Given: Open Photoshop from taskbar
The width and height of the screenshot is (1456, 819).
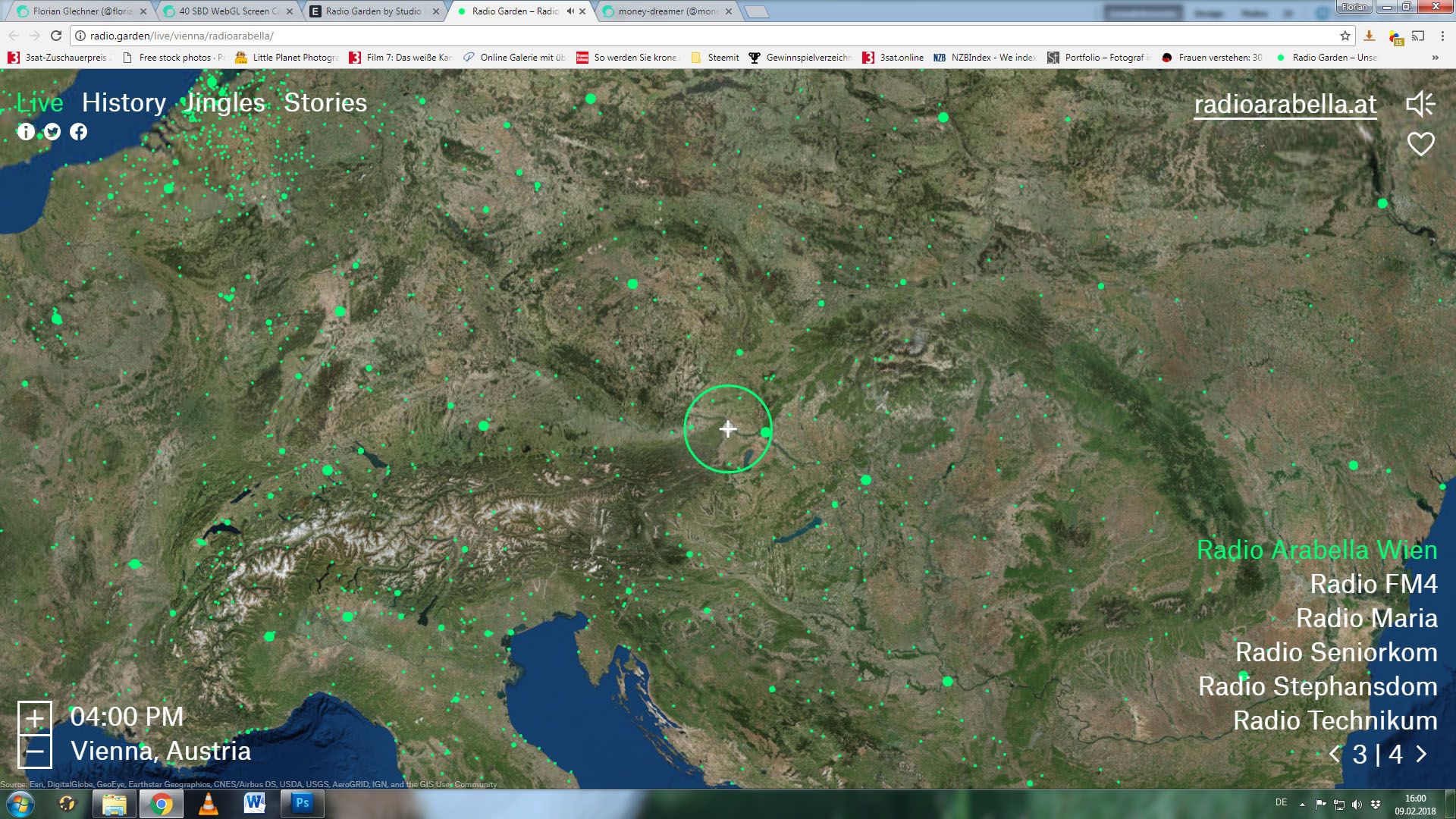Looking at the screenshot, I should pyautogui.click(x=302, y=804).
